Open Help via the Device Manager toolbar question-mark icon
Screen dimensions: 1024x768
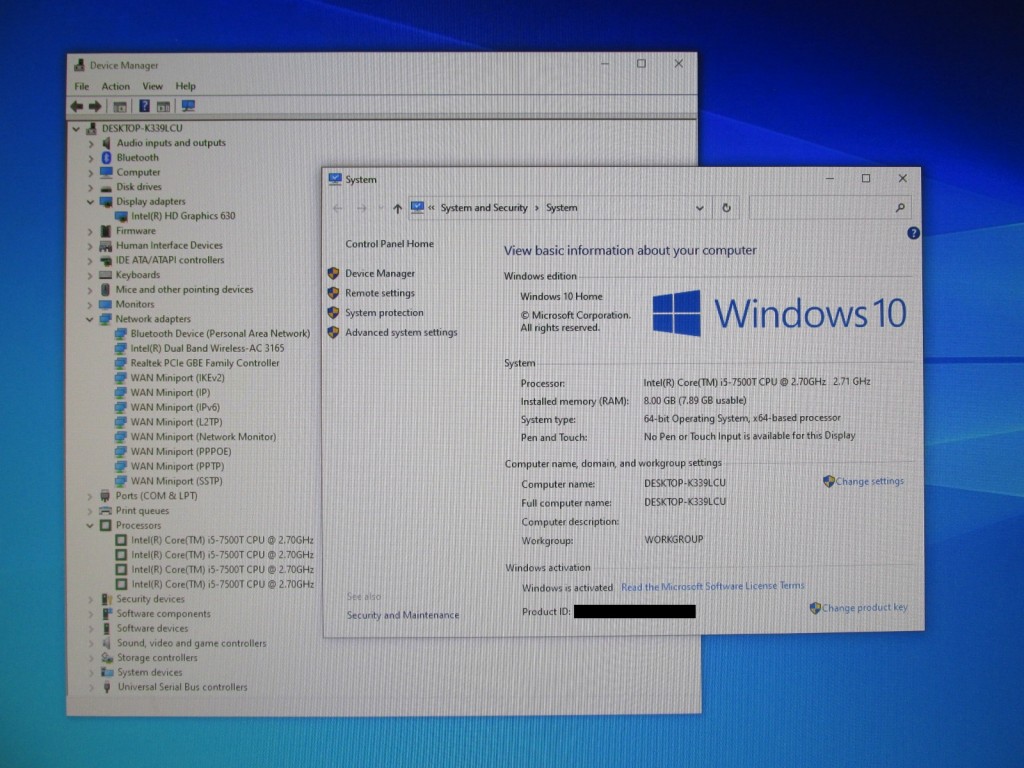[144, 106]
